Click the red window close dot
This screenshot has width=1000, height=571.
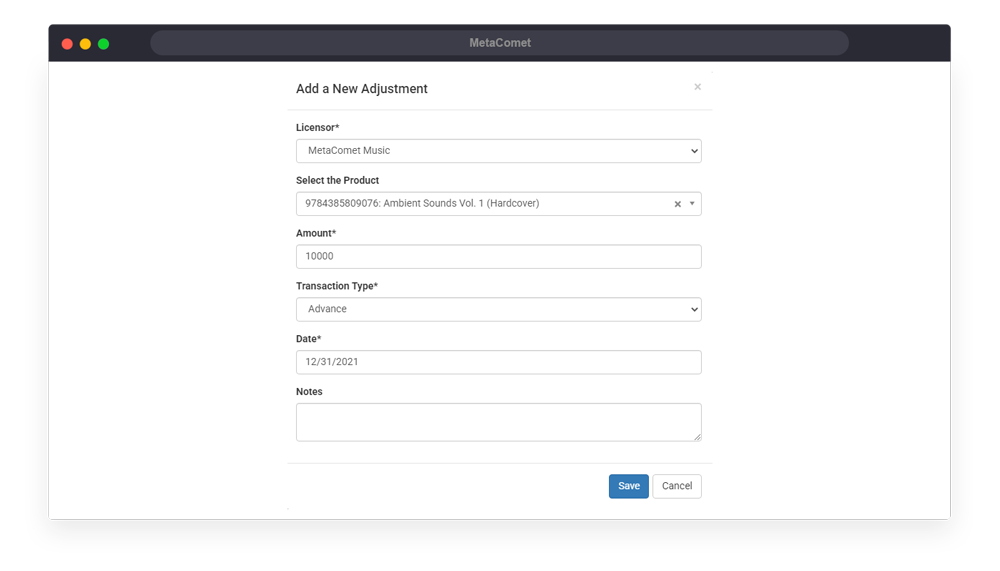point(67,43)
